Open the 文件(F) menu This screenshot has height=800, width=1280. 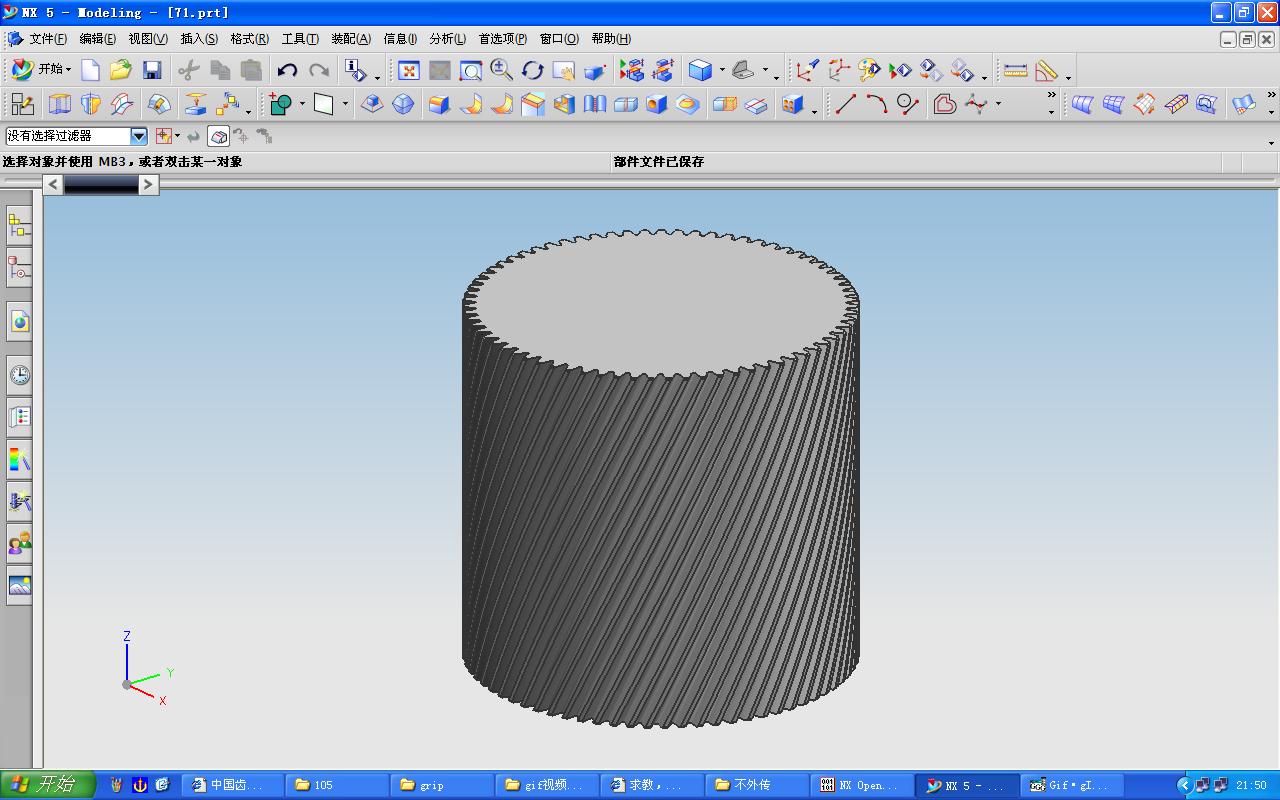click(x=47, y=39)
